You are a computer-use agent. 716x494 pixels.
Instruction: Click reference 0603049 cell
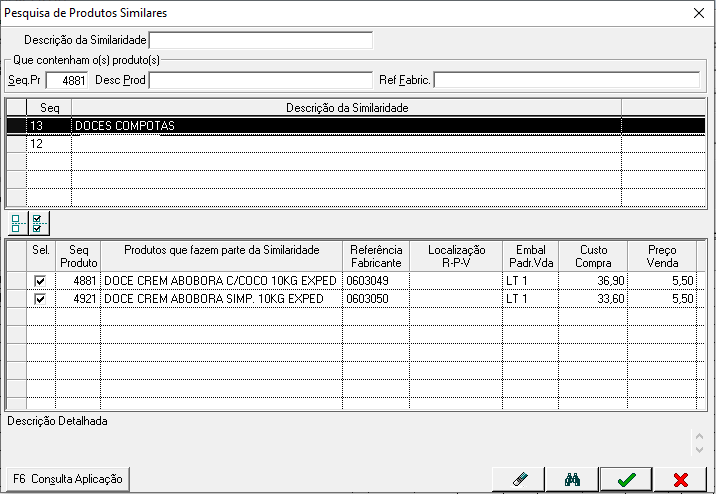[x=376, y=281]
